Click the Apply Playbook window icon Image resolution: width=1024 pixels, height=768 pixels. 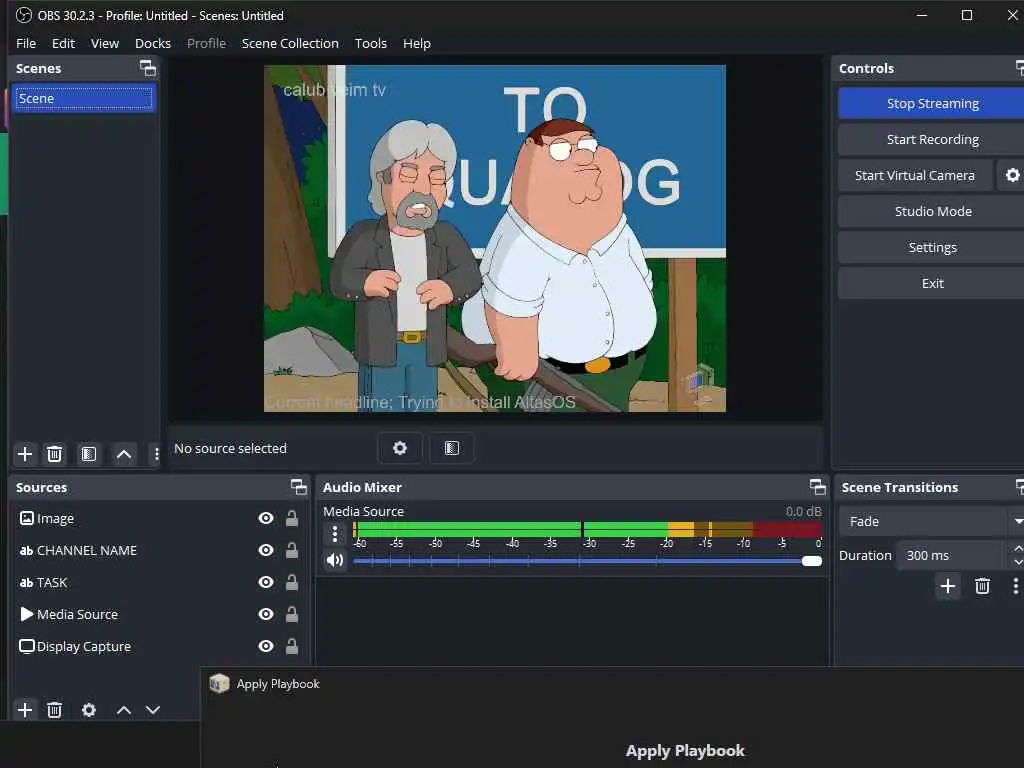tap(219, 684)
